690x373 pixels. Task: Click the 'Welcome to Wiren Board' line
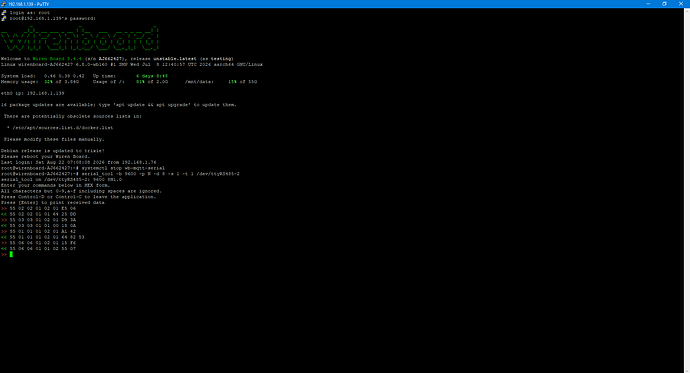pyautogui.click(x=117, y=59)
